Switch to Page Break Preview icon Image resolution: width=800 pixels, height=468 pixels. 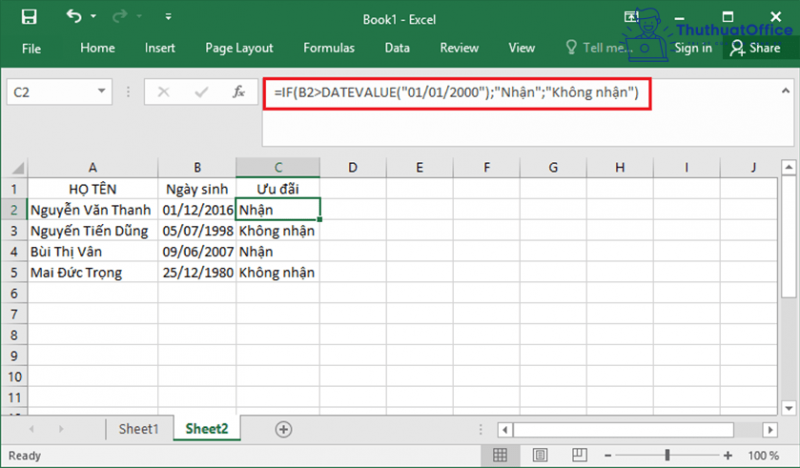(579, 455)
